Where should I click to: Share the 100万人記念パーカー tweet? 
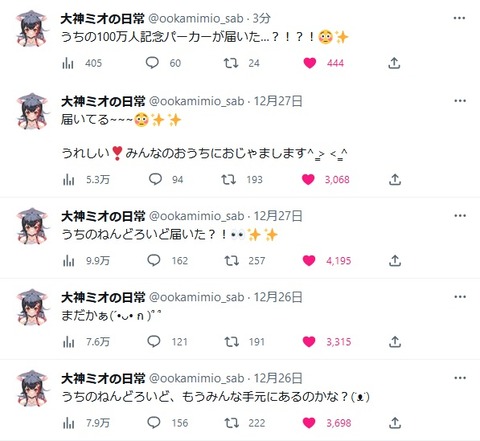click(394, 63)
